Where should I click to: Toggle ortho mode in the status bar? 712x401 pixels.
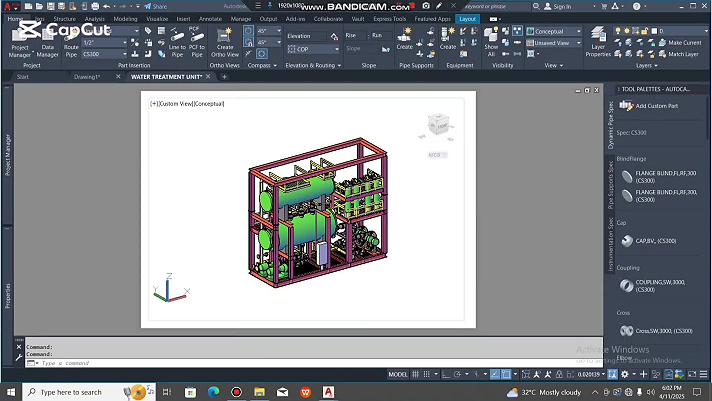pyautogui.click(x=447, y=373)
